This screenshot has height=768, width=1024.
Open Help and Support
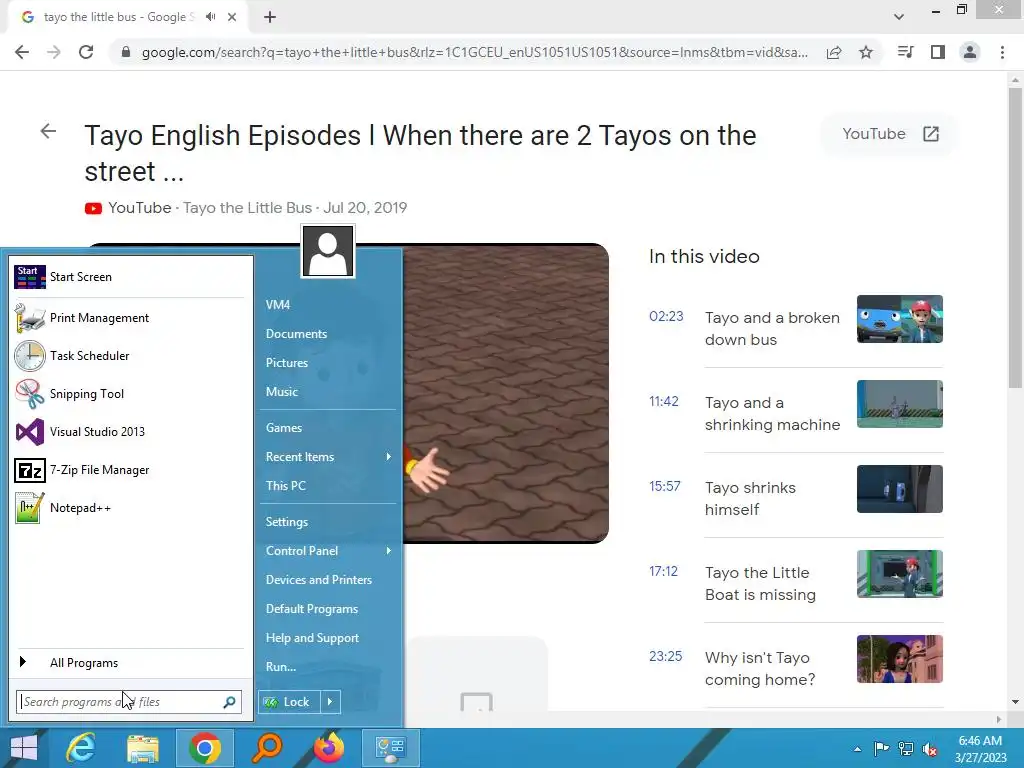[312, 638]
